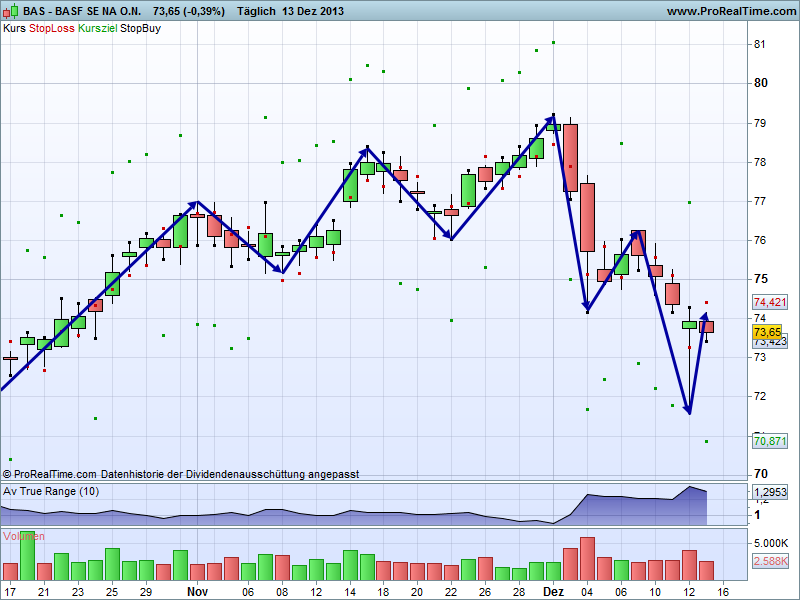Click the red StopLoss legend label
800x600 pixels.
(52, 29)
